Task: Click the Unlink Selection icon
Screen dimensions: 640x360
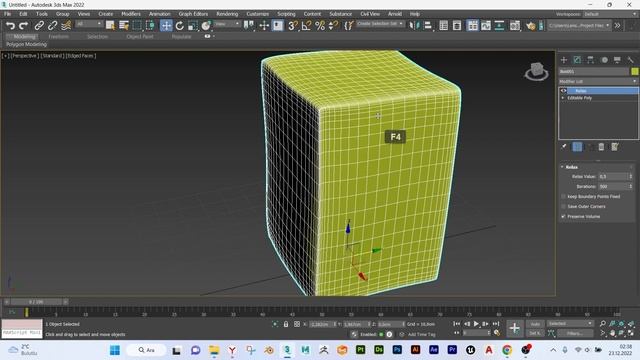Action: (x=52, y=26)
